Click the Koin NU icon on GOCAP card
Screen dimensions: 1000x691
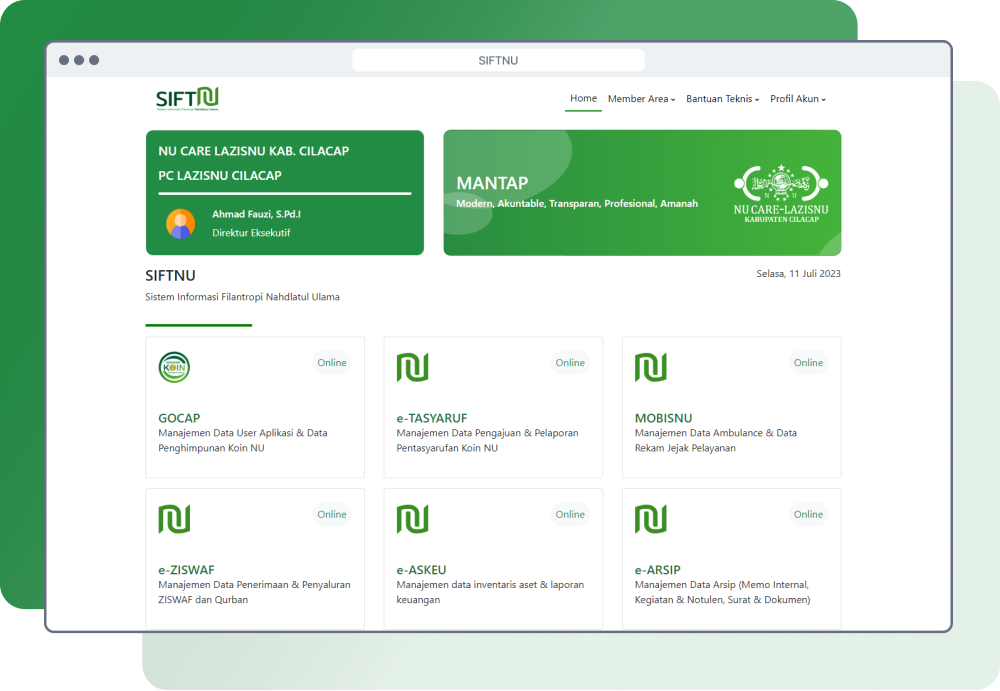point(175,367)
